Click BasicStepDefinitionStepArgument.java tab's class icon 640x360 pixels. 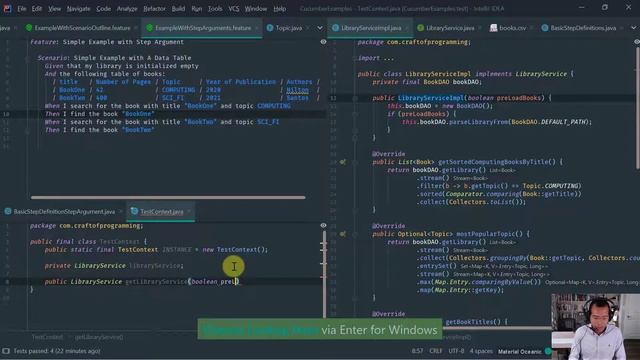[8, 211]
